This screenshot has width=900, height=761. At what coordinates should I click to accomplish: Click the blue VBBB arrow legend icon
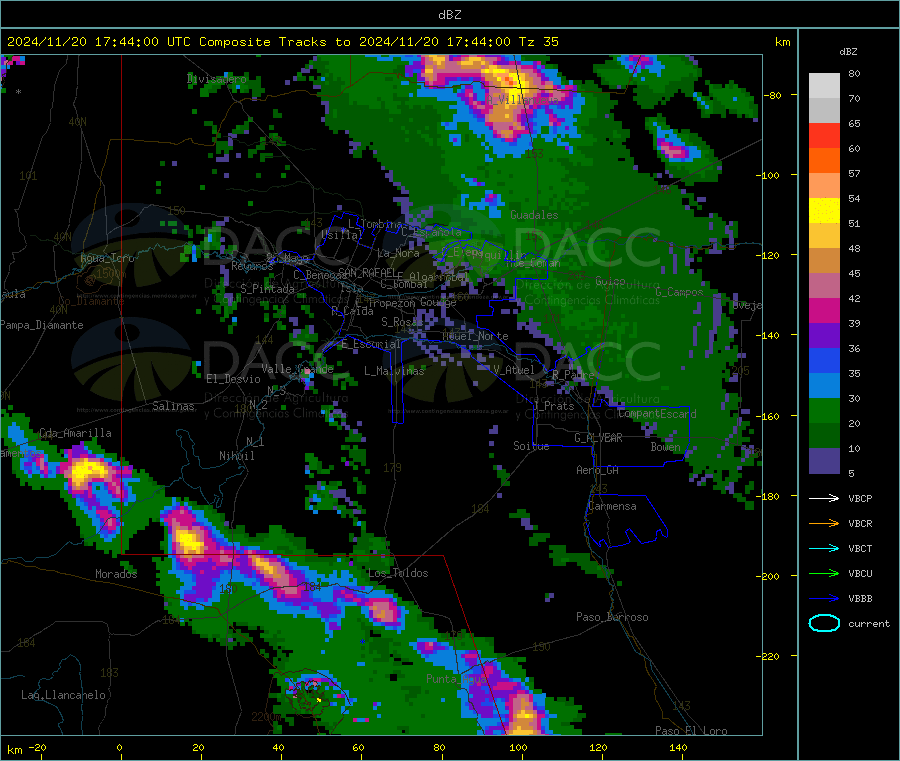824,599
